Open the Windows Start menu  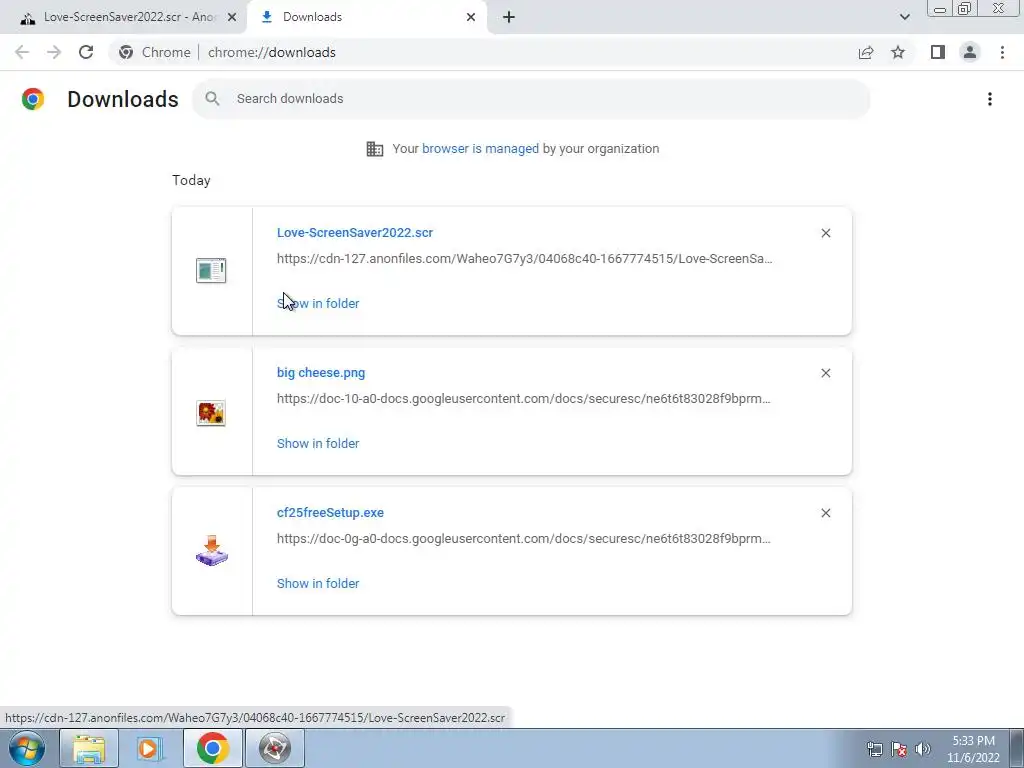click(26, 748)
